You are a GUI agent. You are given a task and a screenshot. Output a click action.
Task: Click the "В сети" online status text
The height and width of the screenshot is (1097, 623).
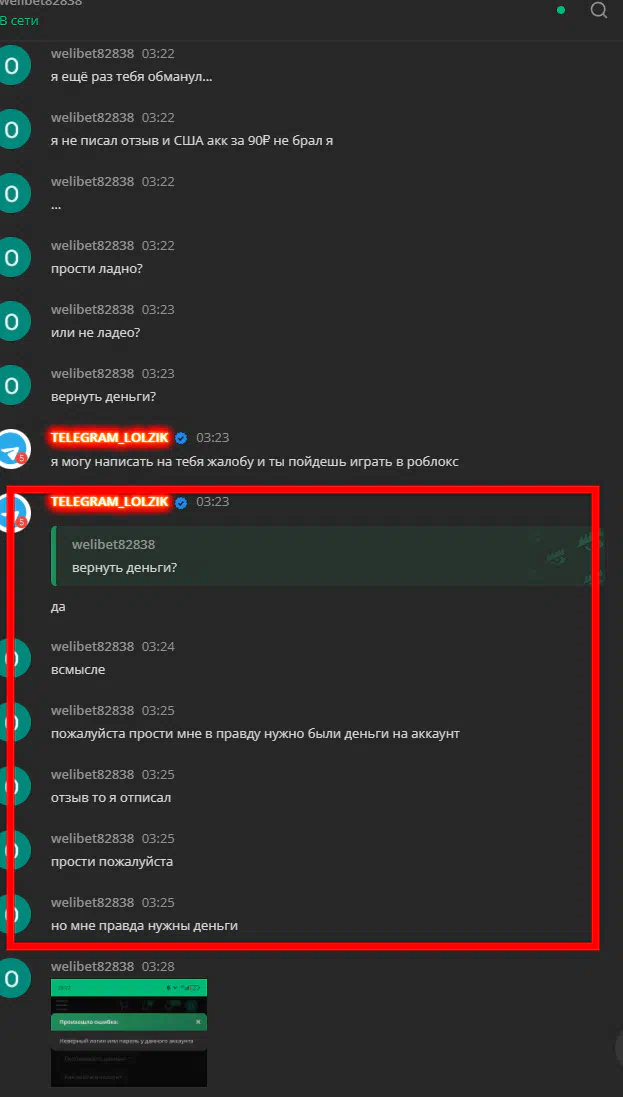click(x=19, y=21)
